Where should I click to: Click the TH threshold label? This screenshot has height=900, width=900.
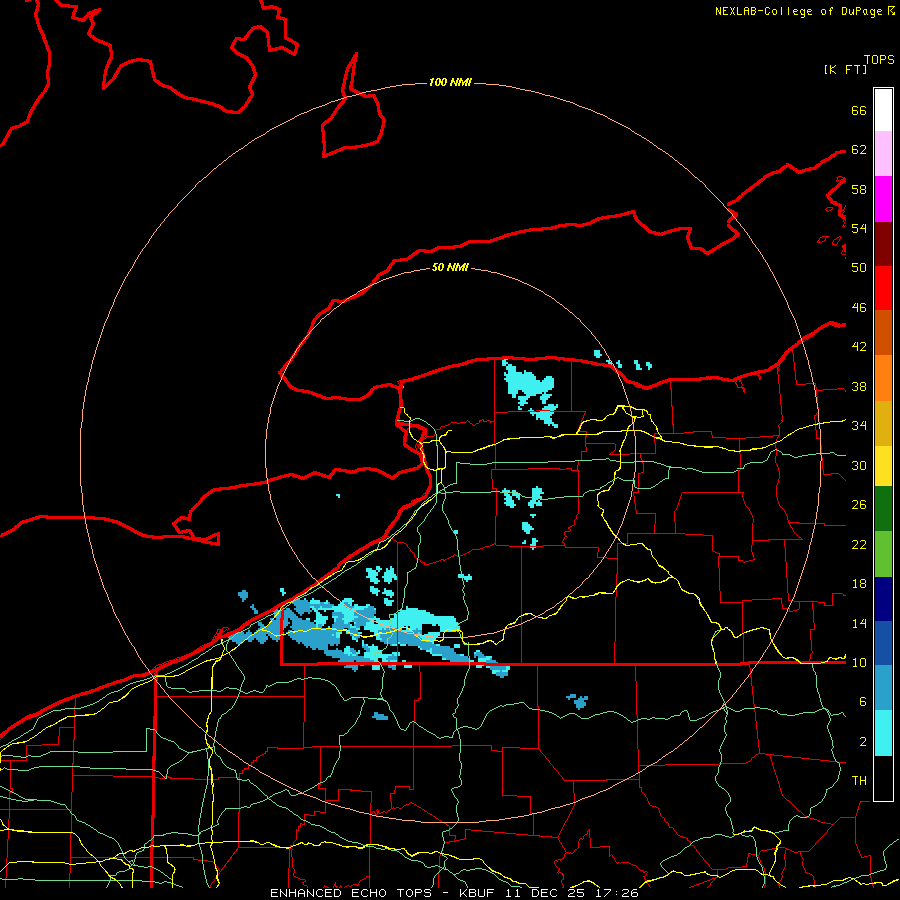[859, 780]
